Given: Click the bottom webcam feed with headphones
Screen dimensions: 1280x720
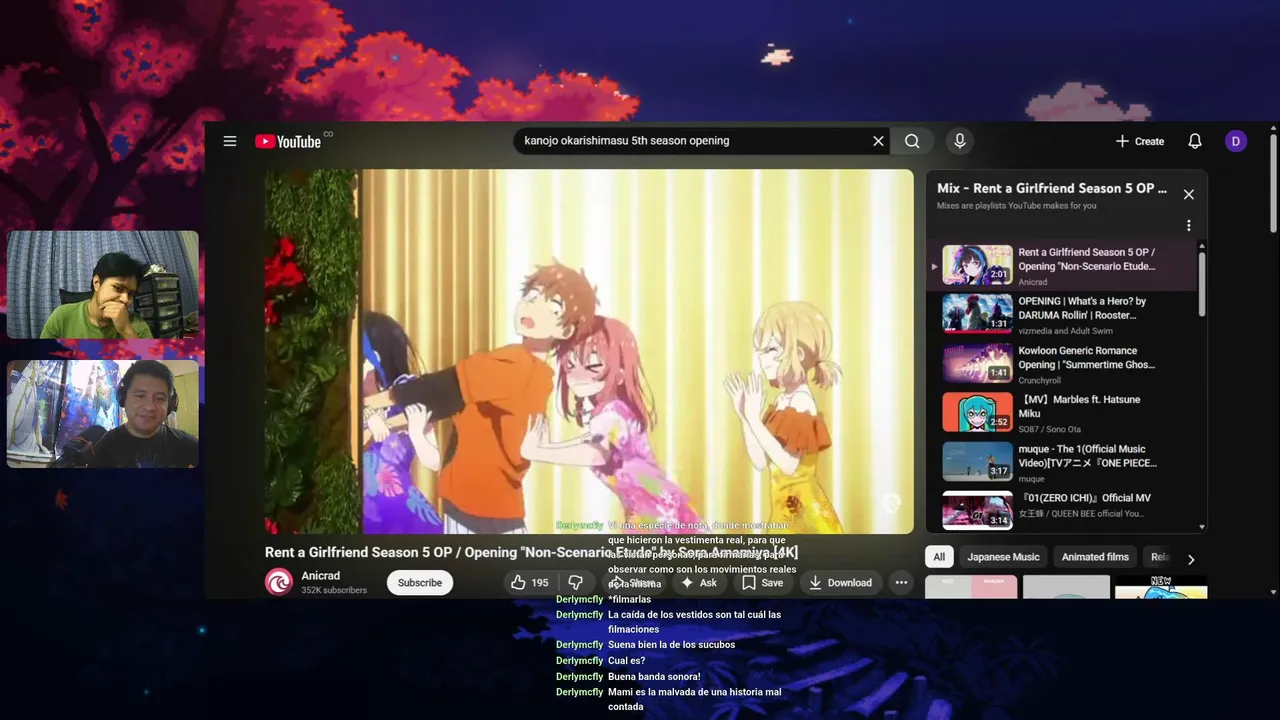Looking at the screenshot, I should pyautogui.click(x=103, y=414).
